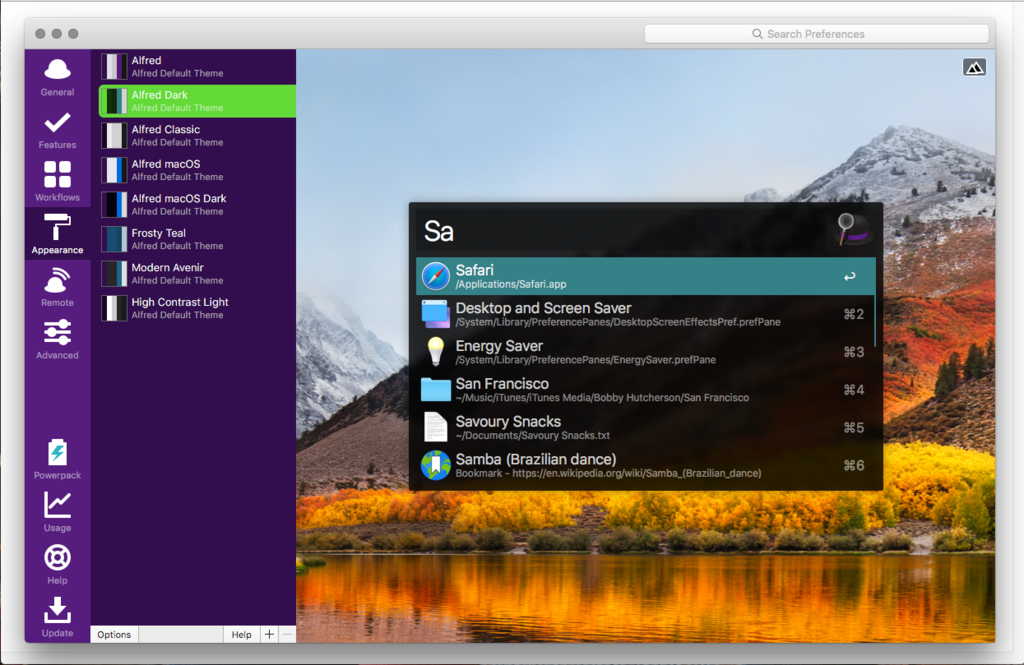Click the Alfred hat icon in preview

[852, 230]
